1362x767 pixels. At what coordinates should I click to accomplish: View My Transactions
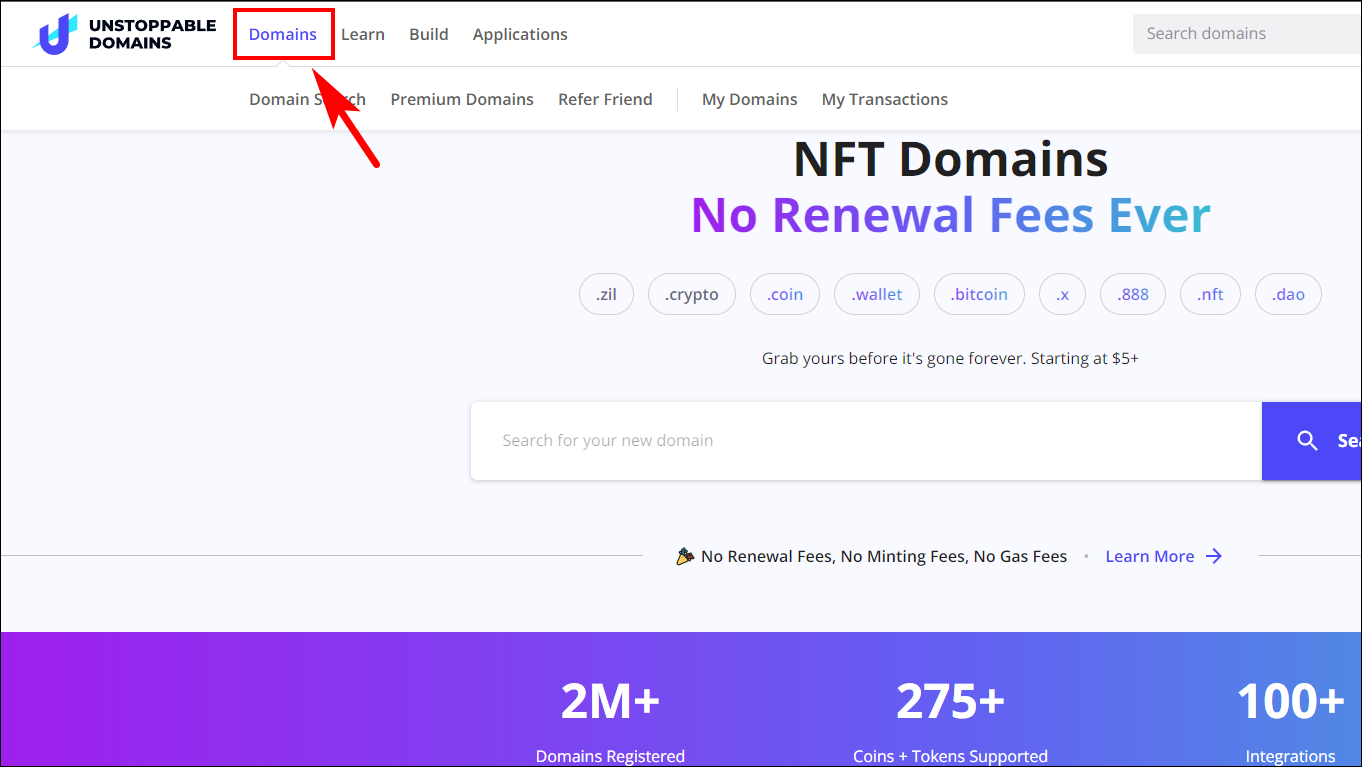pos(885,99)
